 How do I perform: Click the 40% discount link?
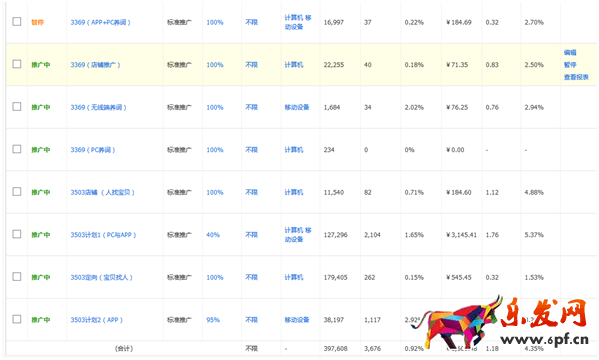click(213, 235)
